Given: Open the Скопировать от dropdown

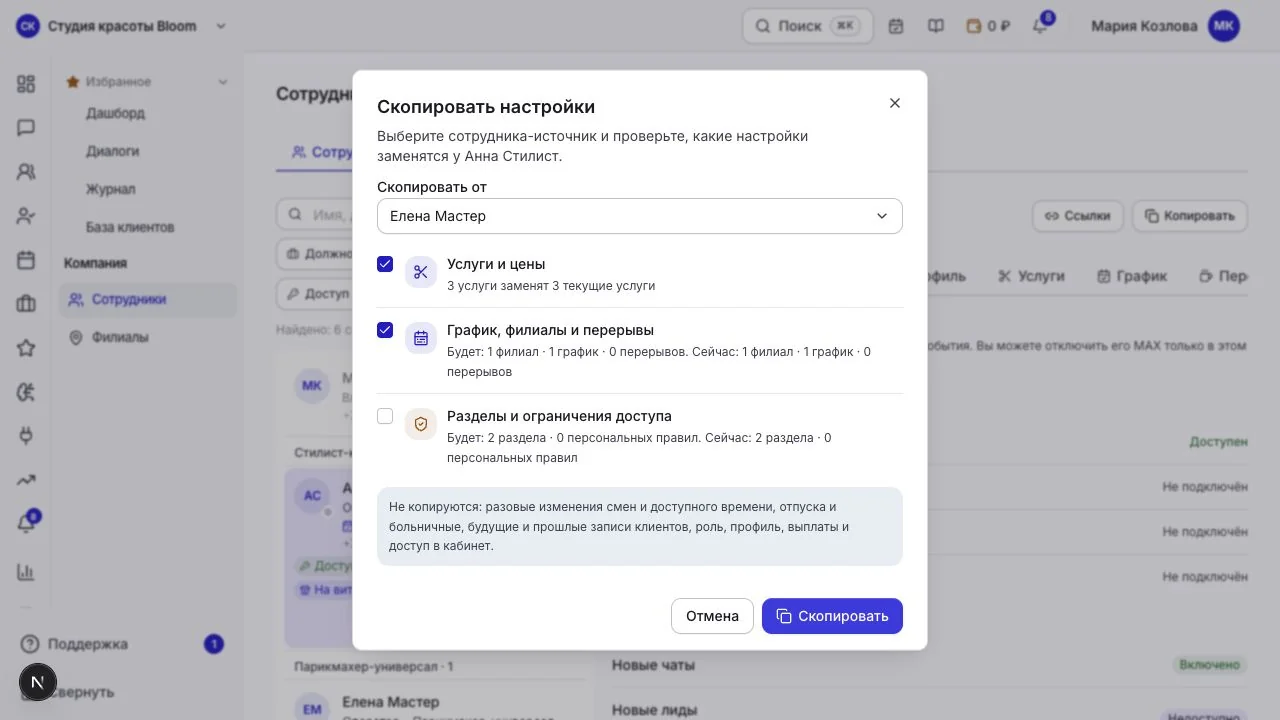Looking at the screenshot, I should (x=640, y=216).
